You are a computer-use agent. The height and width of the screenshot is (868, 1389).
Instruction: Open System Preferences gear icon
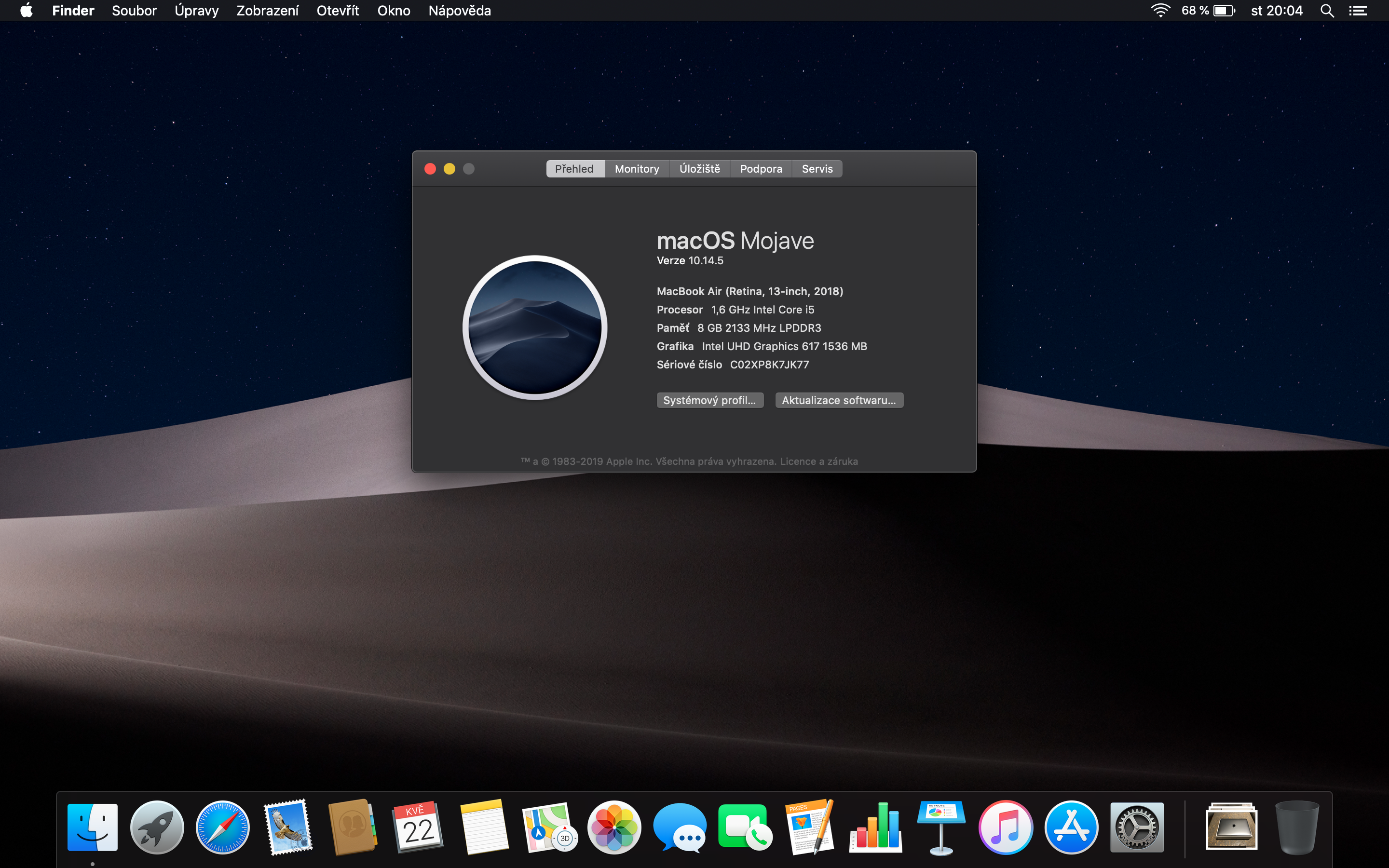[1136, 827]
